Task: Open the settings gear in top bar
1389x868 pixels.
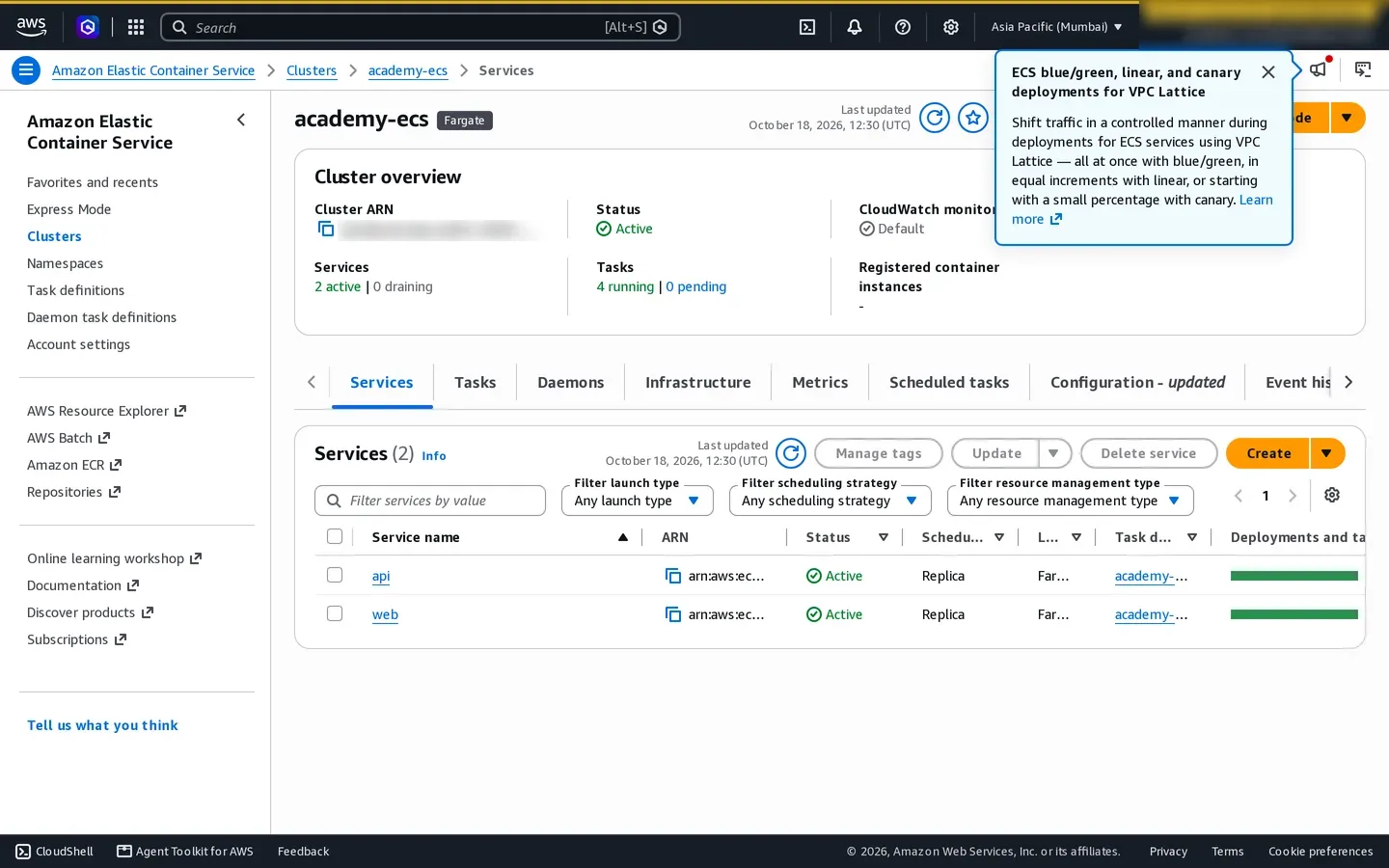Action: point(951,27)
